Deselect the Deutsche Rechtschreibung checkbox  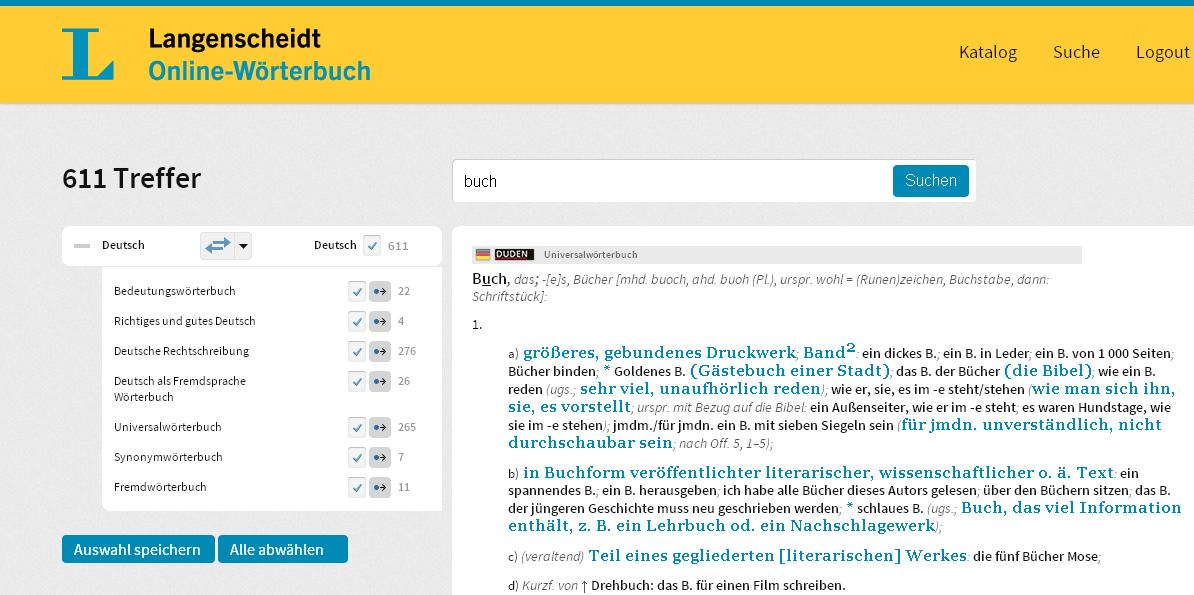pos(357,351)
